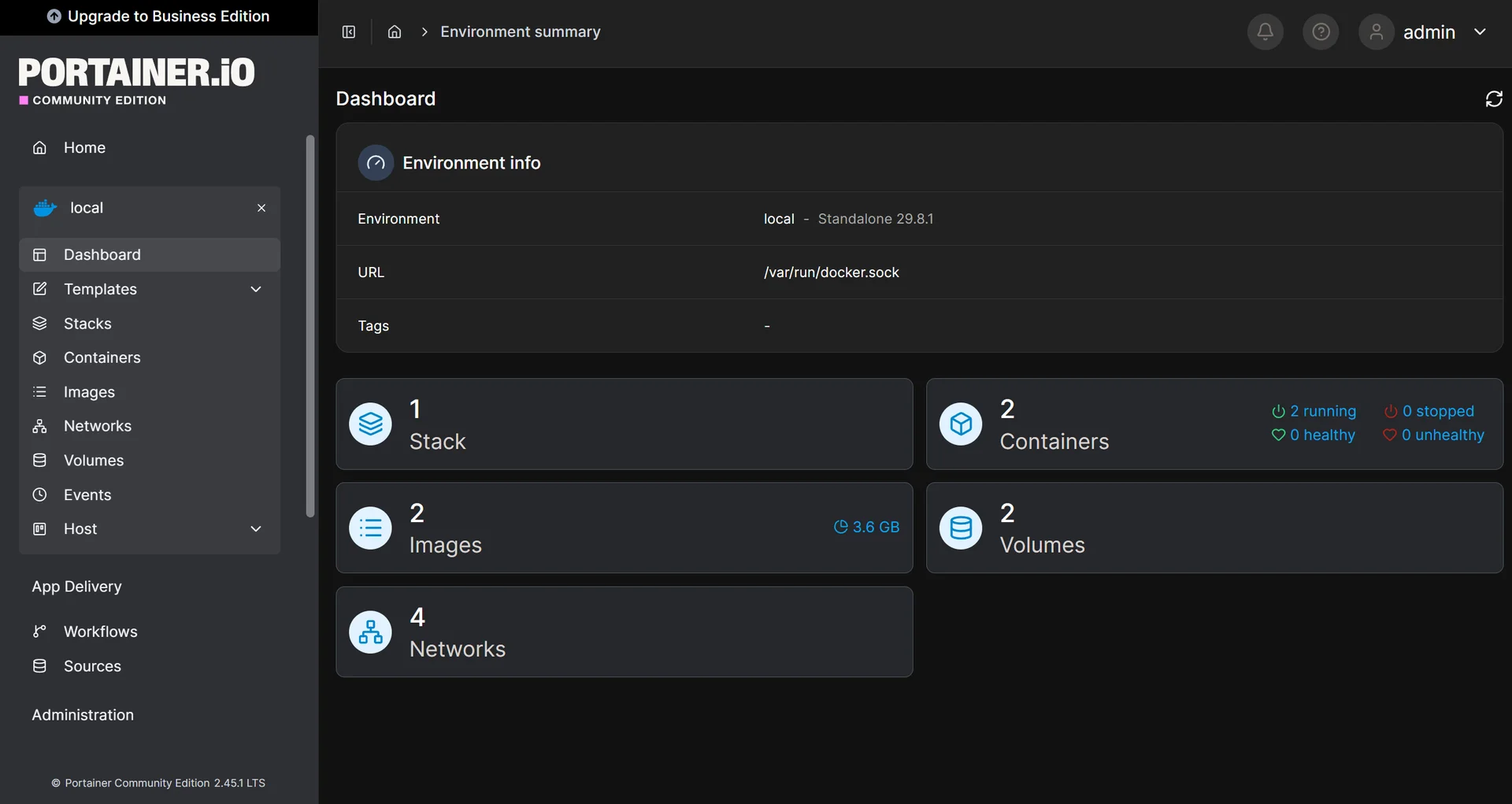The image size is (1512, 804).
Task: Expand the Templates submenu chevron
Action: (x=256, y=289)
